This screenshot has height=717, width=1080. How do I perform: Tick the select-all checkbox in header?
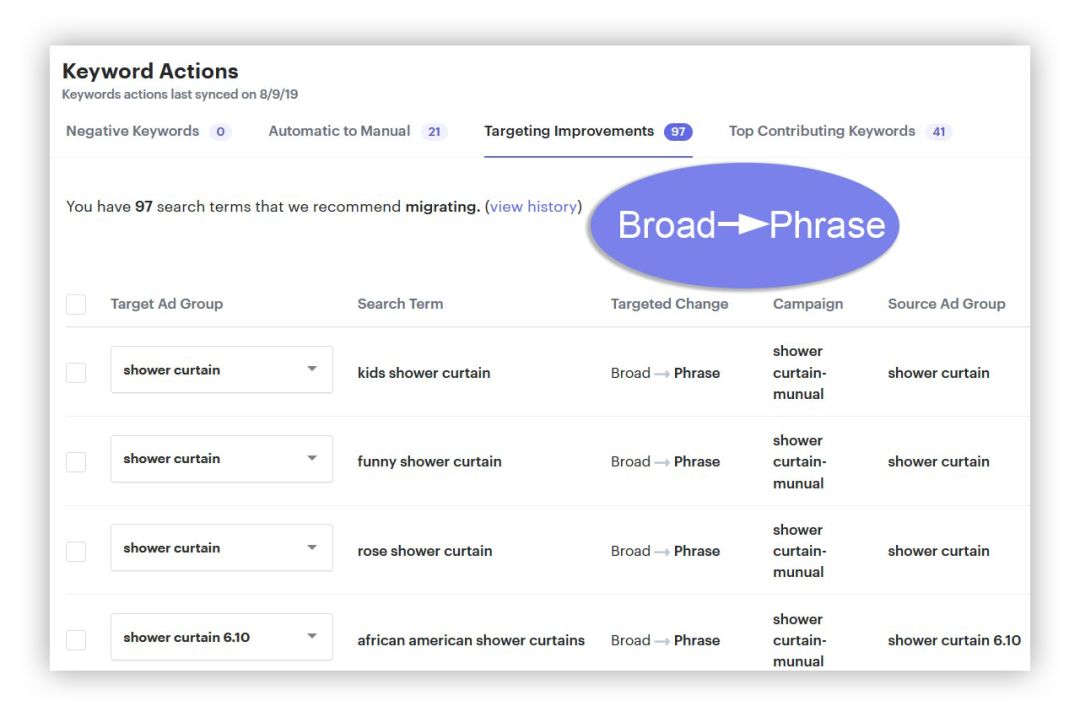[x=76, y=304]
